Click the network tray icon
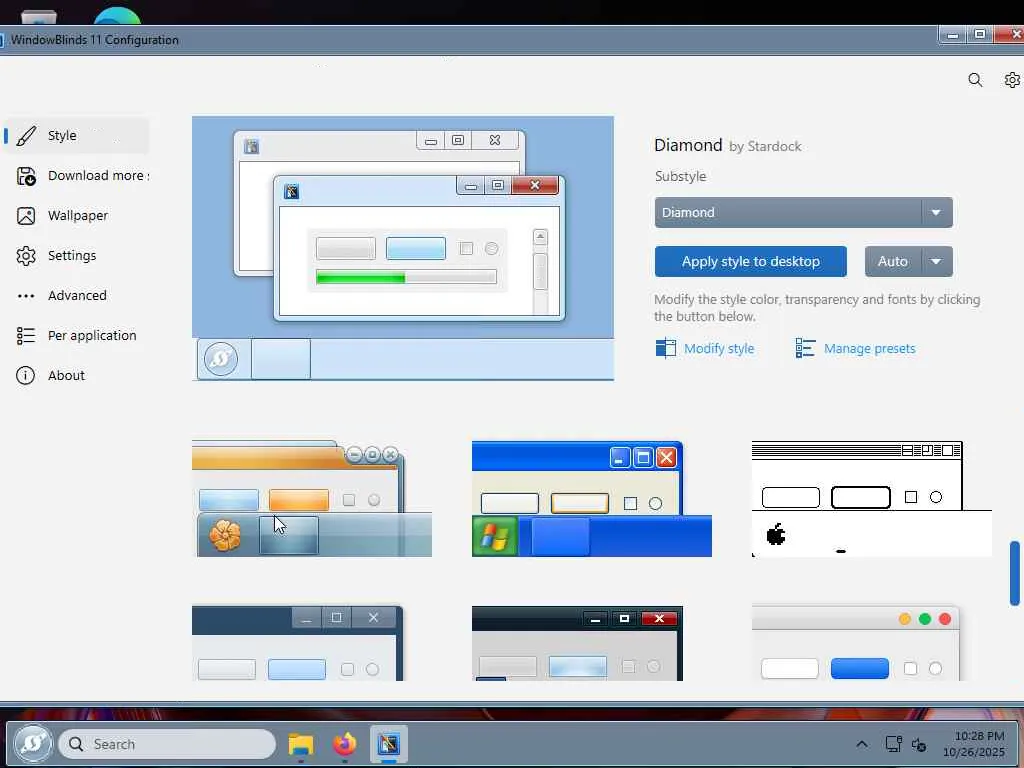The height and width of the screenshot is (768, 1024). tap(893, 744)
